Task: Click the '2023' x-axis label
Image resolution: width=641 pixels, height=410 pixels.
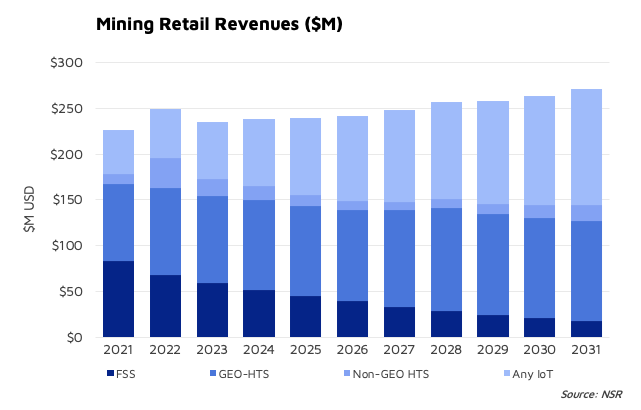Action: click(212, 350)
